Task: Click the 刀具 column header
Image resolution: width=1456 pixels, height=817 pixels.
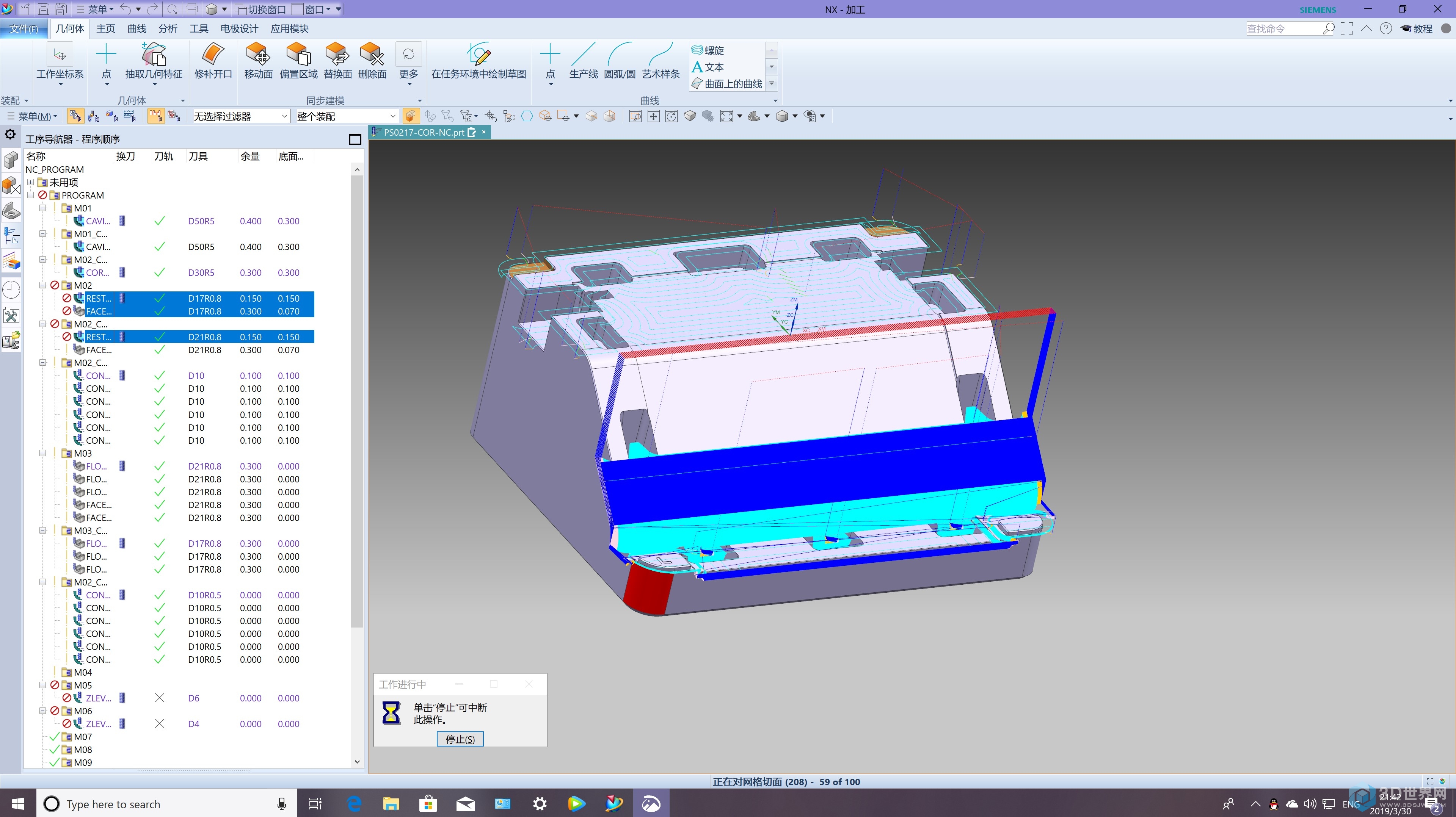Action: 198,156
